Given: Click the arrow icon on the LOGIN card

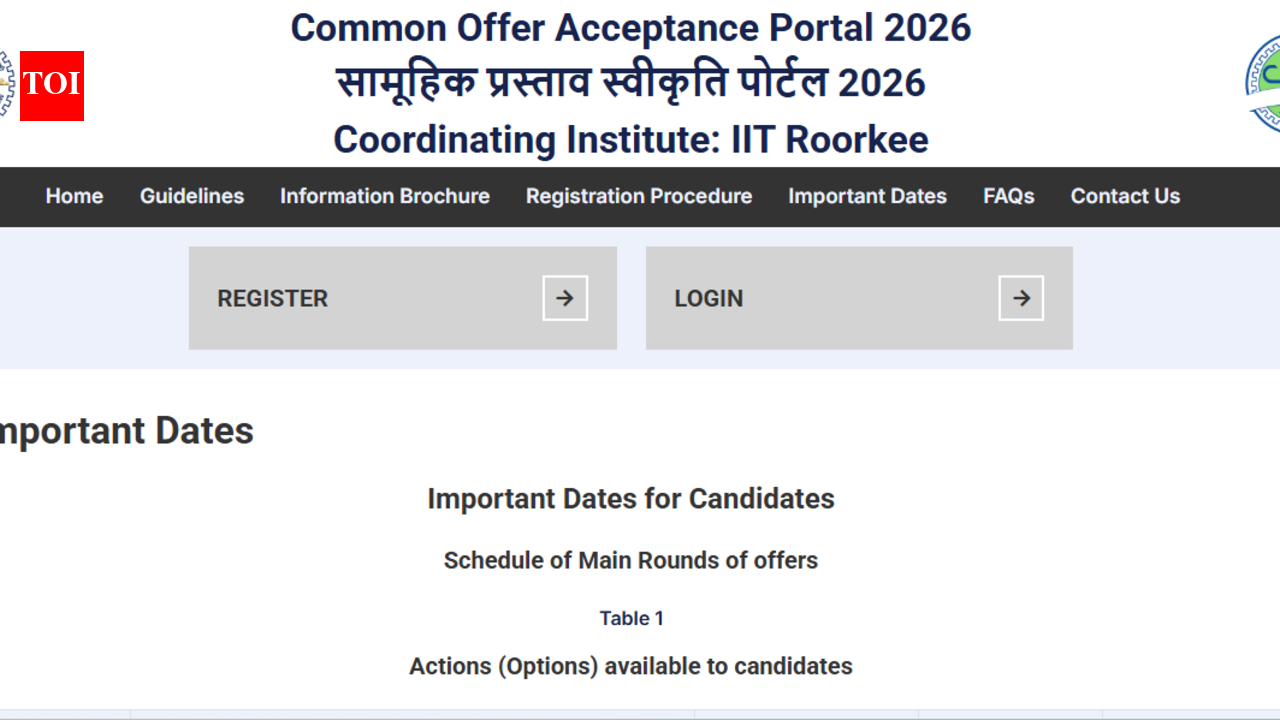Looking at the screenshot, I should pos(1021,297).
